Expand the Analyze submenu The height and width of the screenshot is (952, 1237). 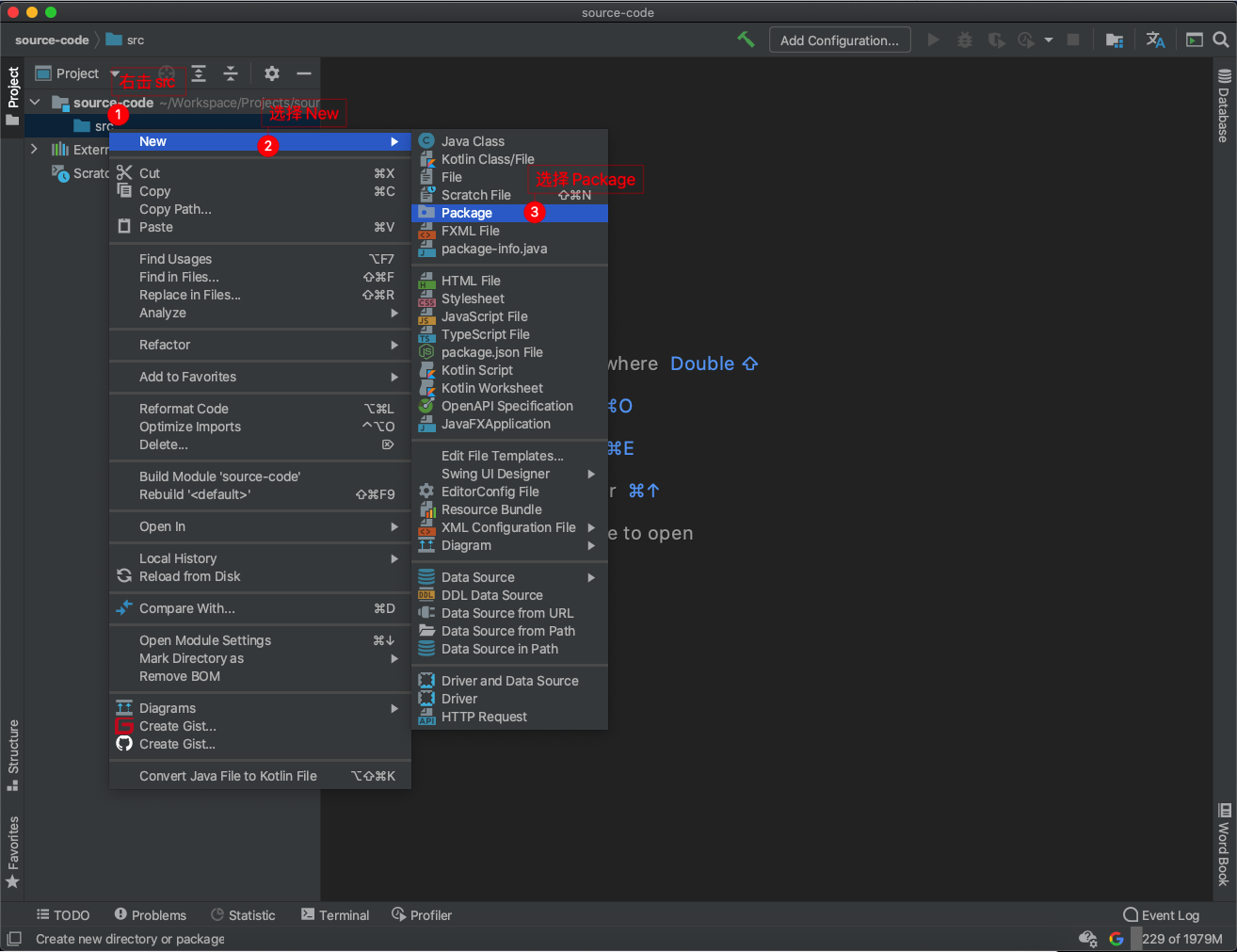click(261, 313)
